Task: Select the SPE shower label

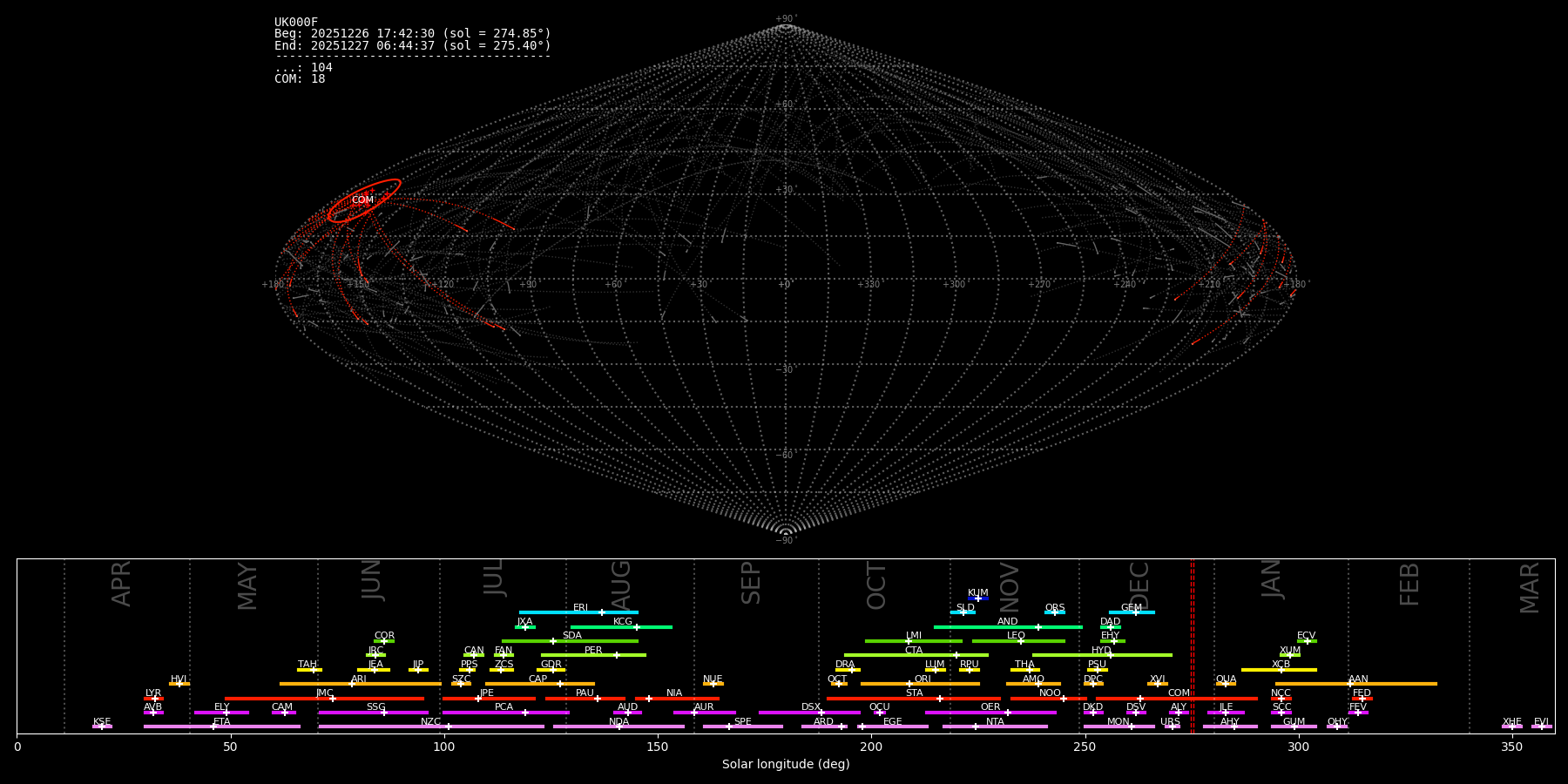Action: click(x=743, y=722)
